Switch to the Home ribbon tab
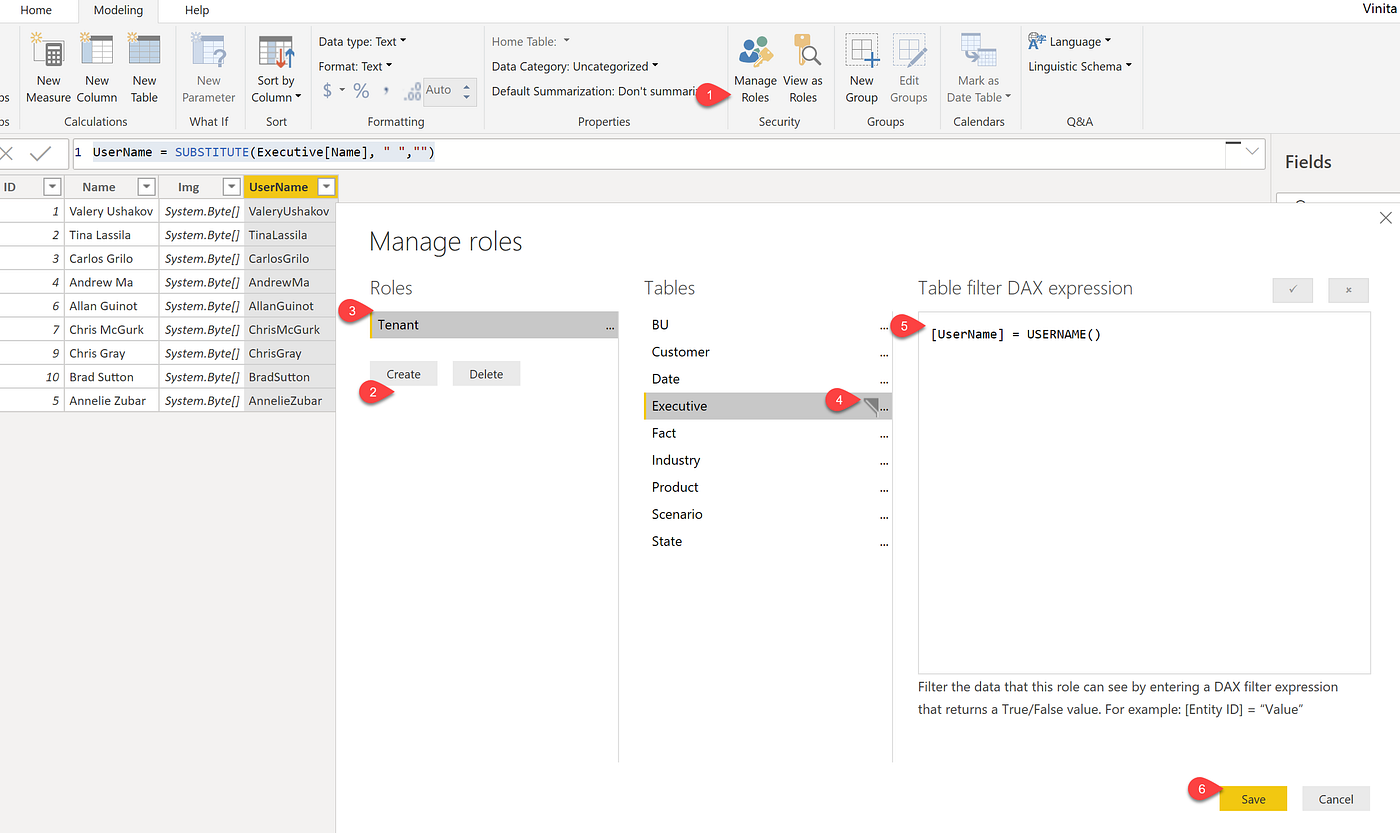 (x=37, y=10)
